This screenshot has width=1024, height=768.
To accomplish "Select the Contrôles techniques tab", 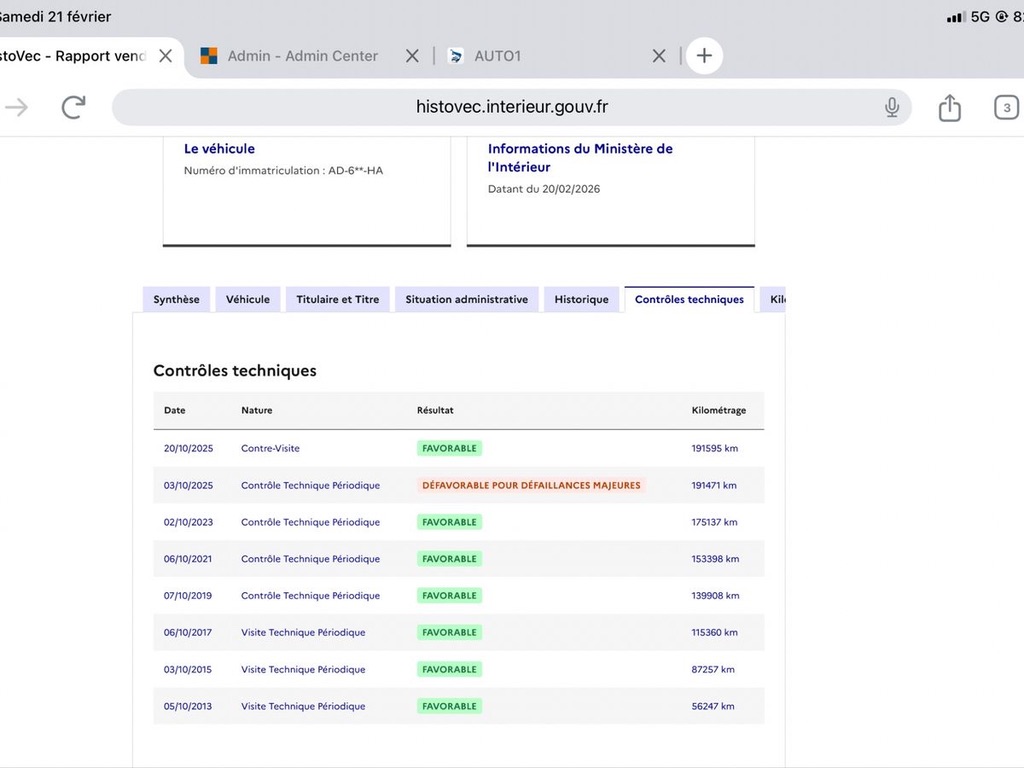I will coord(689,299).
